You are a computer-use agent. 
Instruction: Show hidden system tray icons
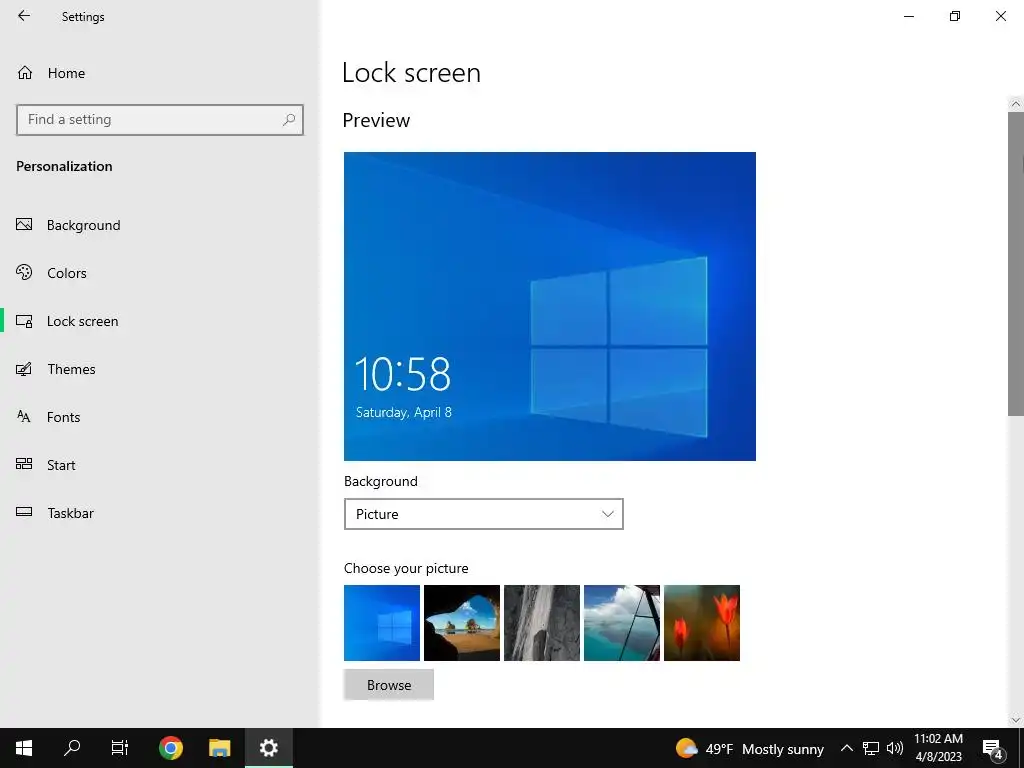[846, 748]
